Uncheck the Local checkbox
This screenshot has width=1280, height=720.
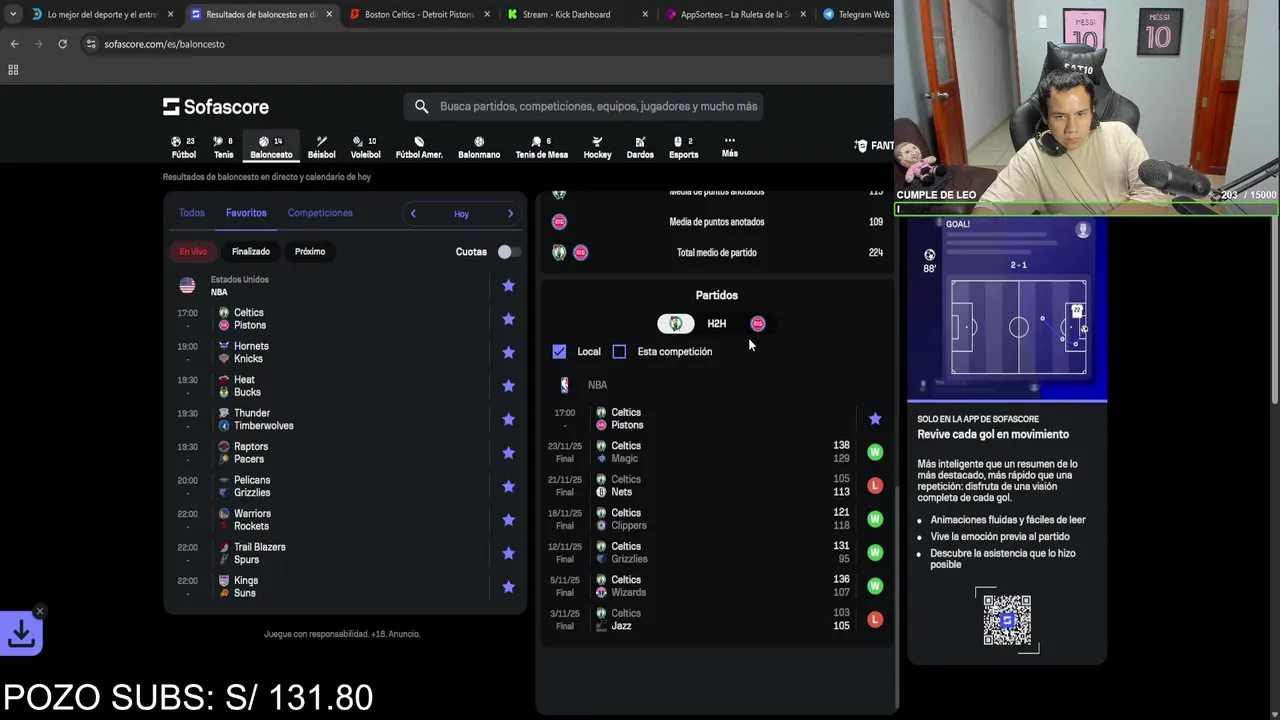click(559, 351)
